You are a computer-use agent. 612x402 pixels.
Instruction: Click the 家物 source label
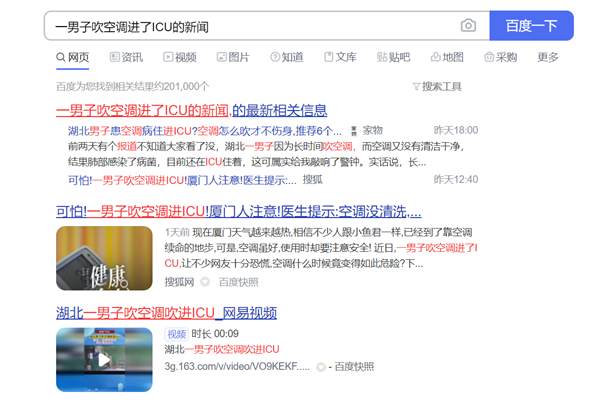373,130
